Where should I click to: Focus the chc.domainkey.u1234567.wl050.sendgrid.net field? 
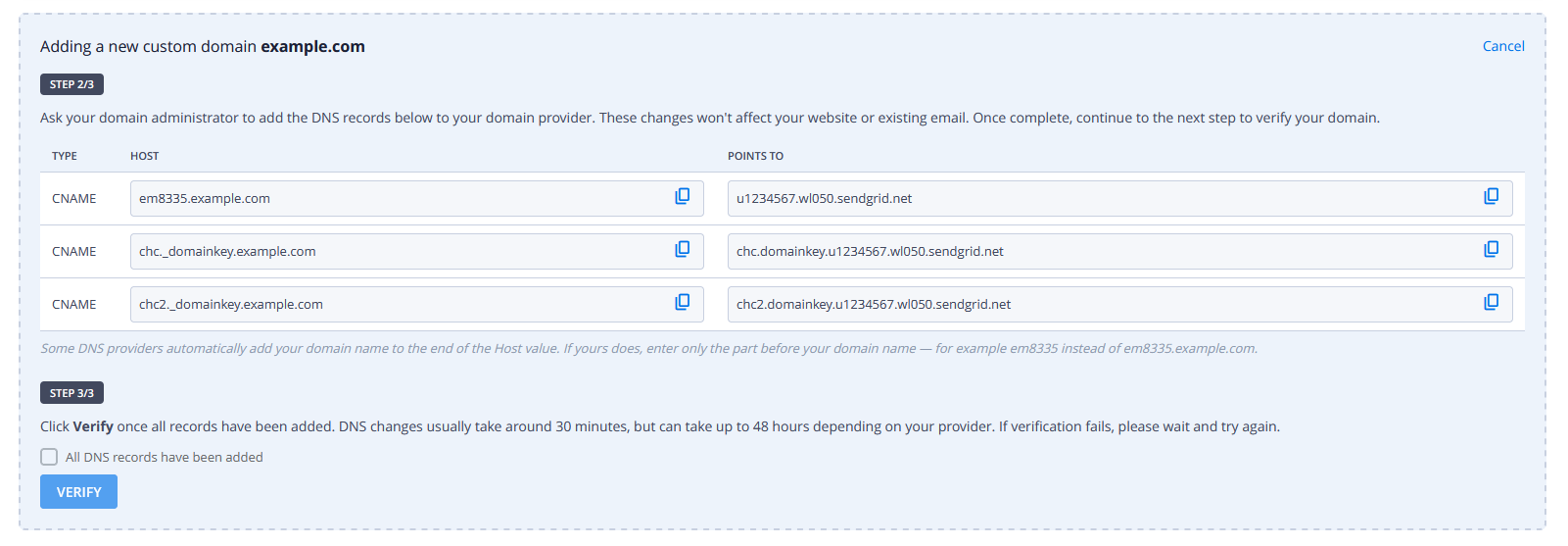[x=1119, y=251]
